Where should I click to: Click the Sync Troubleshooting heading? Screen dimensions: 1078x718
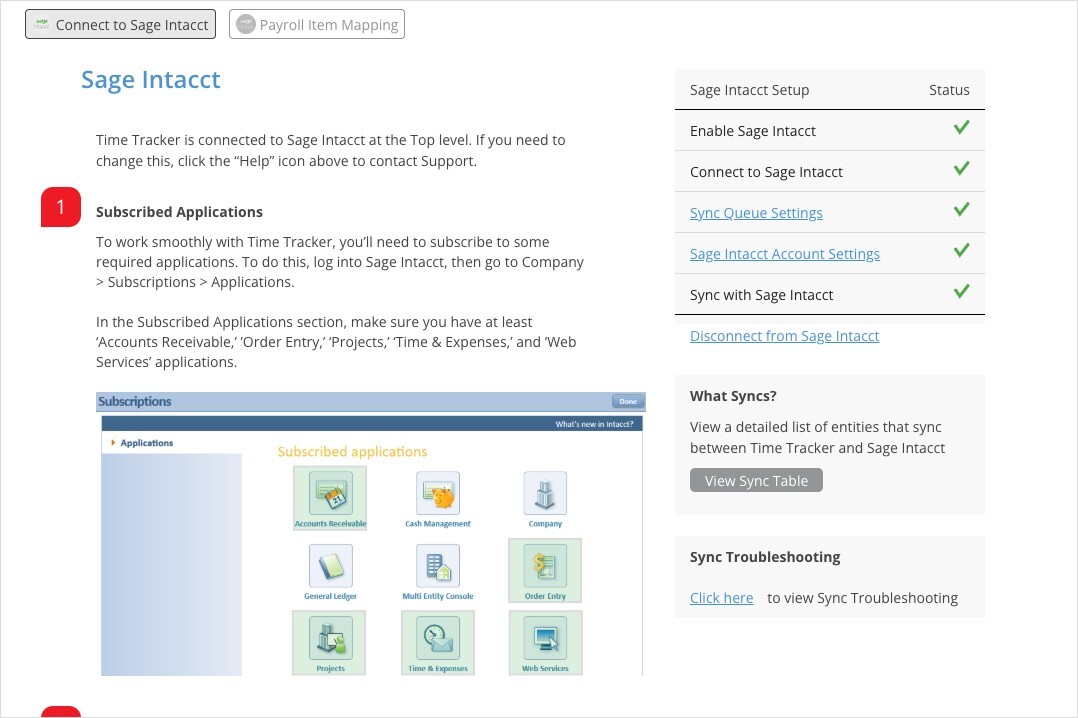(x=764, y=557)
